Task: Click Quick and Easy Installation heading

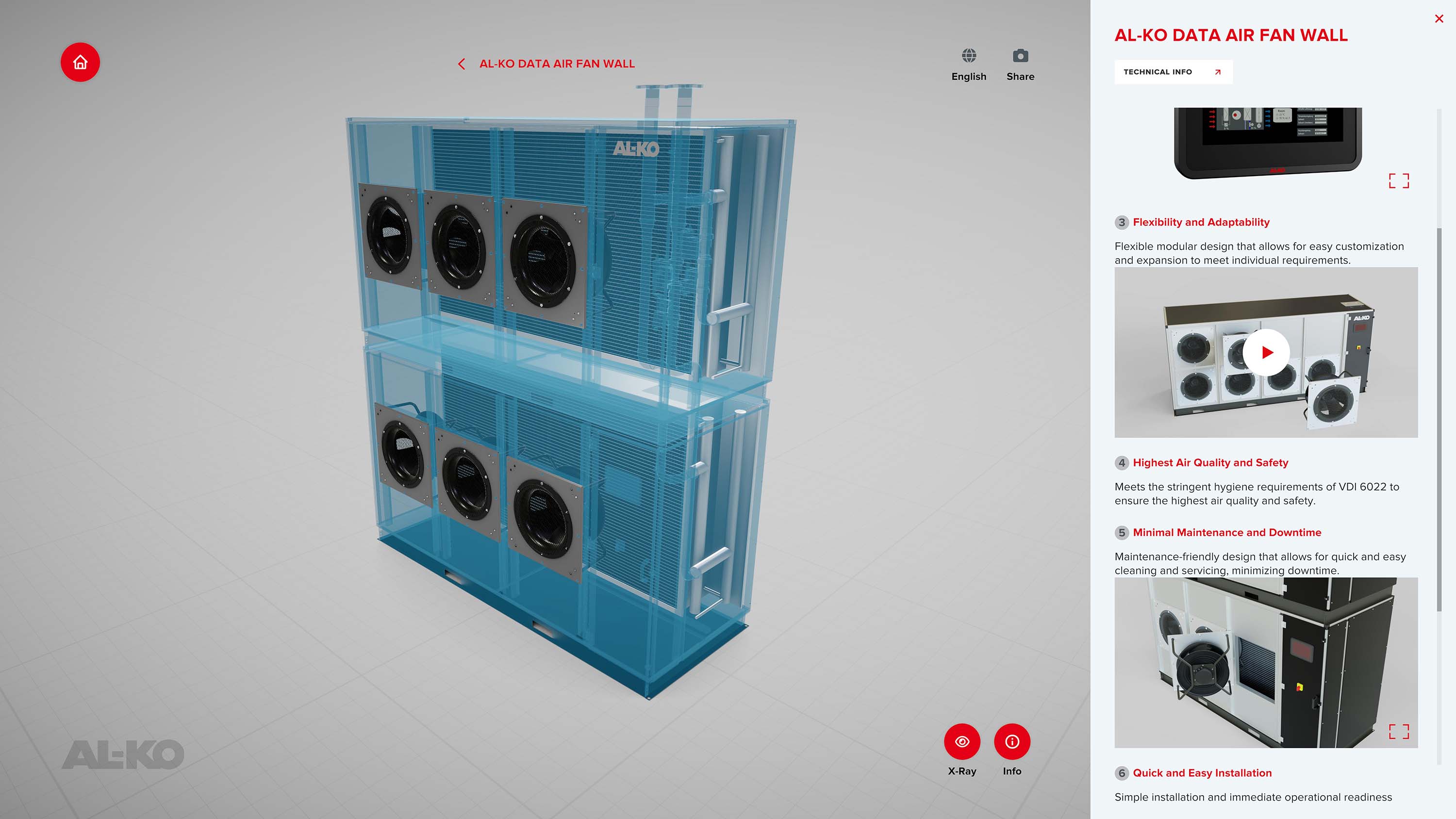Action: (1202, 772)
